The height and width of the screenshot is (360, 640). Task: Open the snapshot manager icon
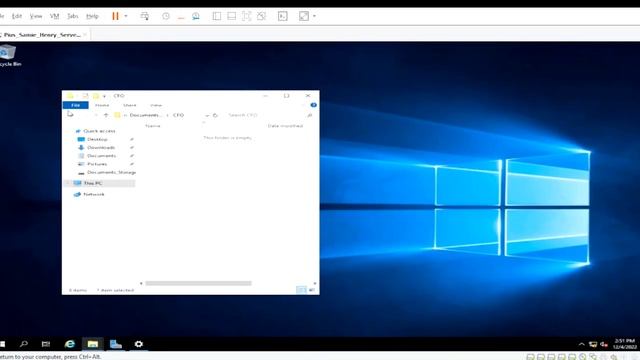(196, 16)
